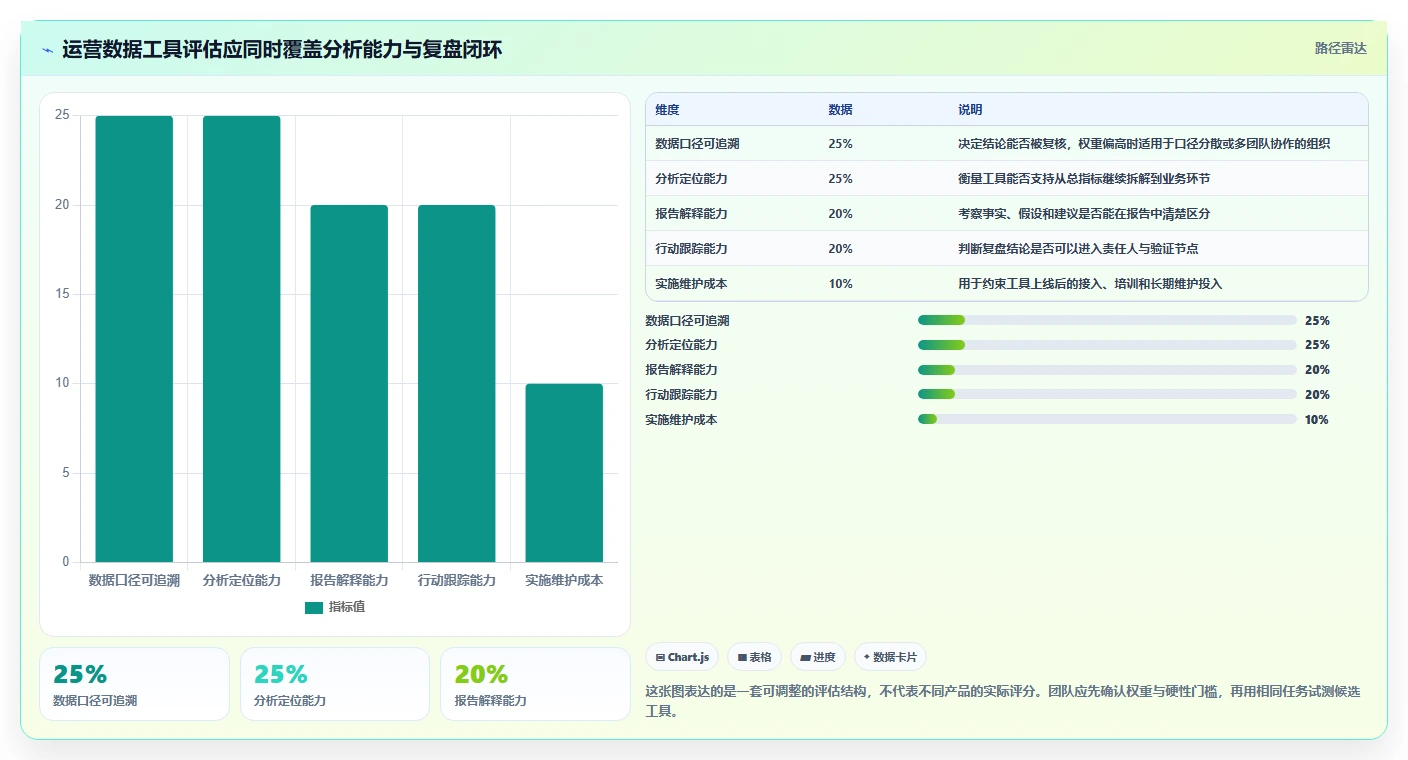
Task: Click the lightning icon beside the title
Action: tap(48, 50)
